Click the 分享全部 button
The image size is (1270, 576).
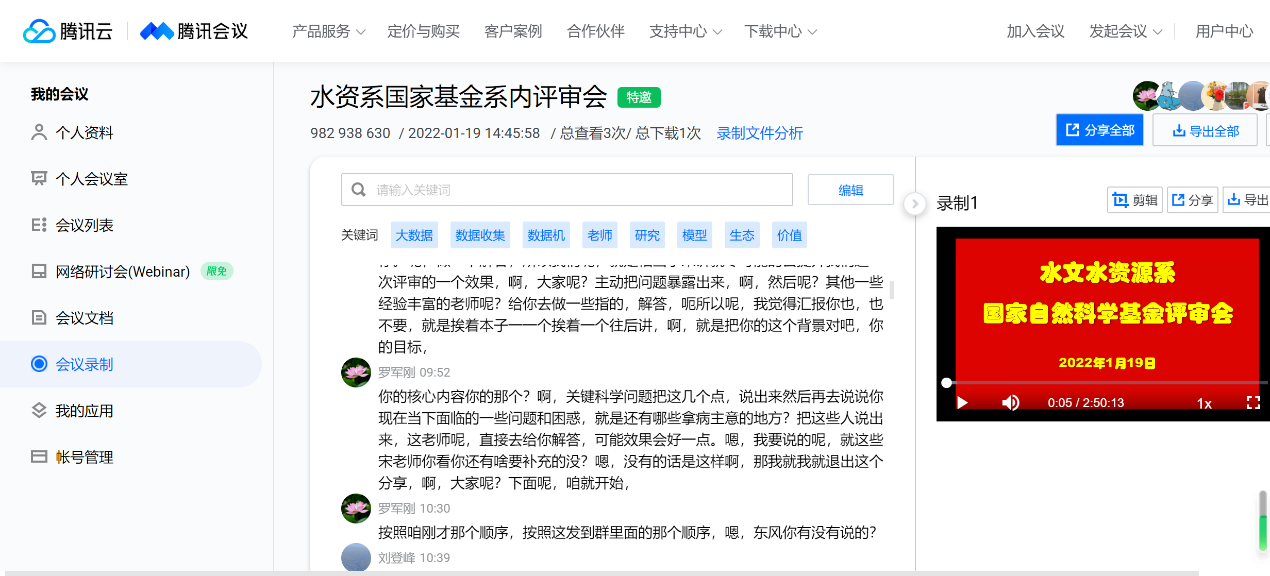click(x=1099, y=130)
